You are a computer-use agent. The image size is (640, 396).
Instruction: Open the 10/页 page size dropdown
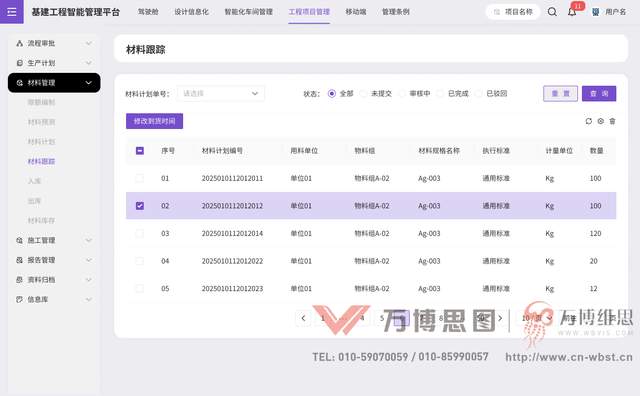[x=536, y=318]
